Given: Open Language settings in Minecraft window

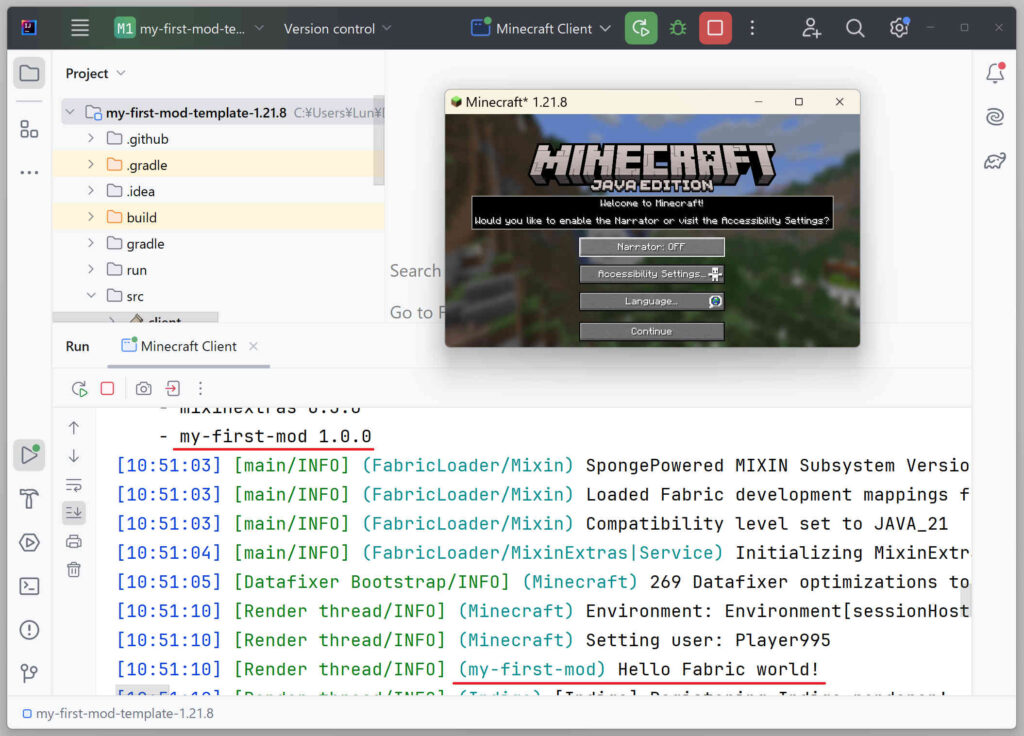Looking at the screenshot, I should point(652,301).
